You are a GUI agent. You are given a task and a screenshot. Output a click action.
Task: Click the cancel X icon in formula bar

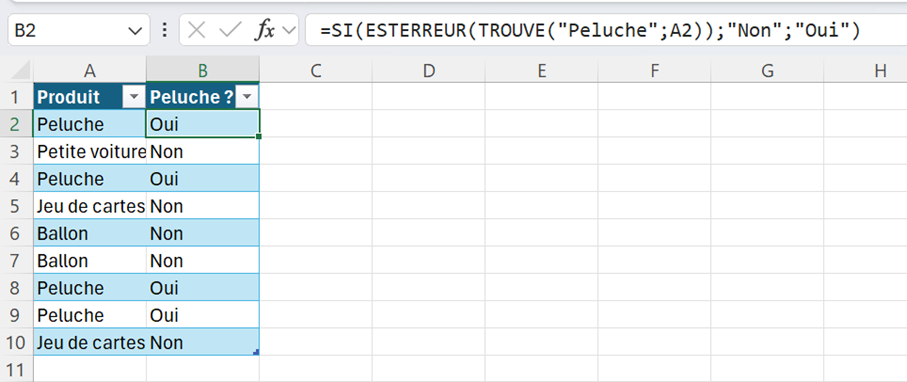[197, 31]
